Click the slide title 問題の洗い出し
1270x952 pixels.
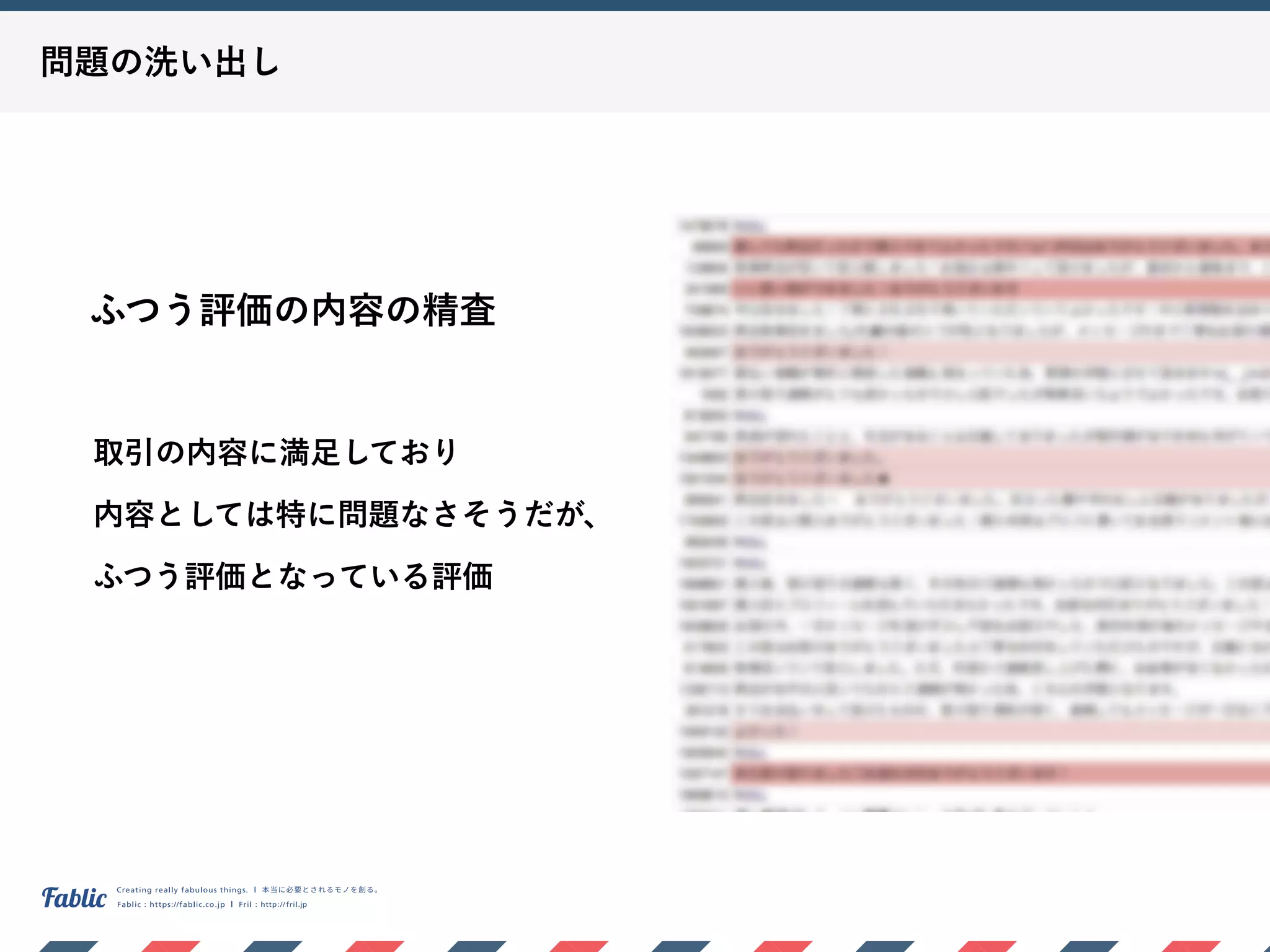[160, 62]
